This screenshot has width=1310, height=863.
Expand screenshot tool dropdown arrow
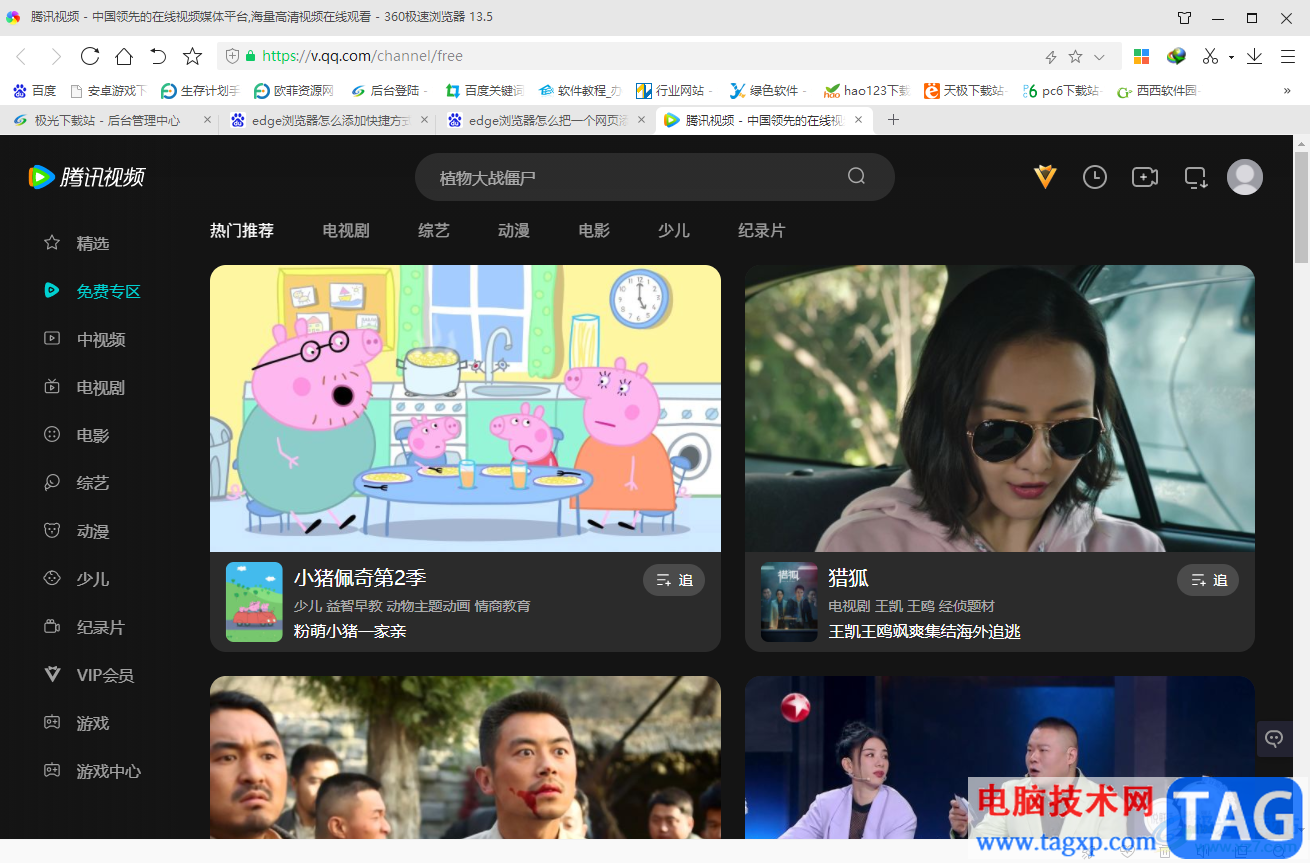1231,57
